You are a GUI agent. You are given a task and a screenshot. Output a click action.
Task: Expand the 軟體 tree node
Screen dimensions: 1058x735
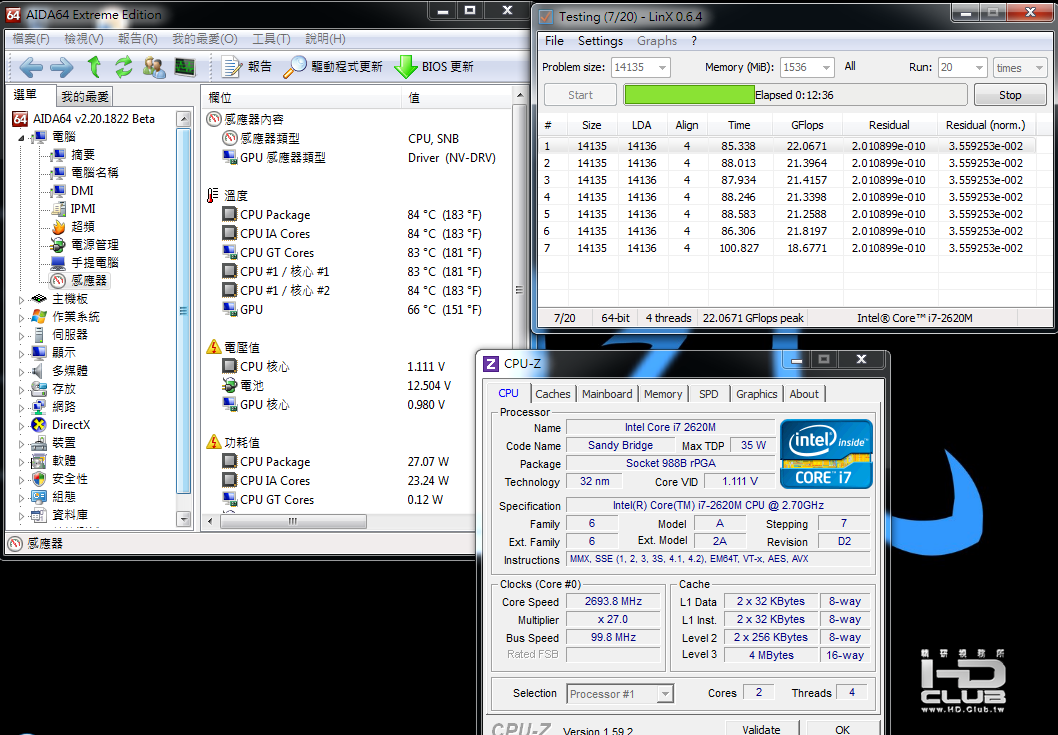(x=22, y=462)
